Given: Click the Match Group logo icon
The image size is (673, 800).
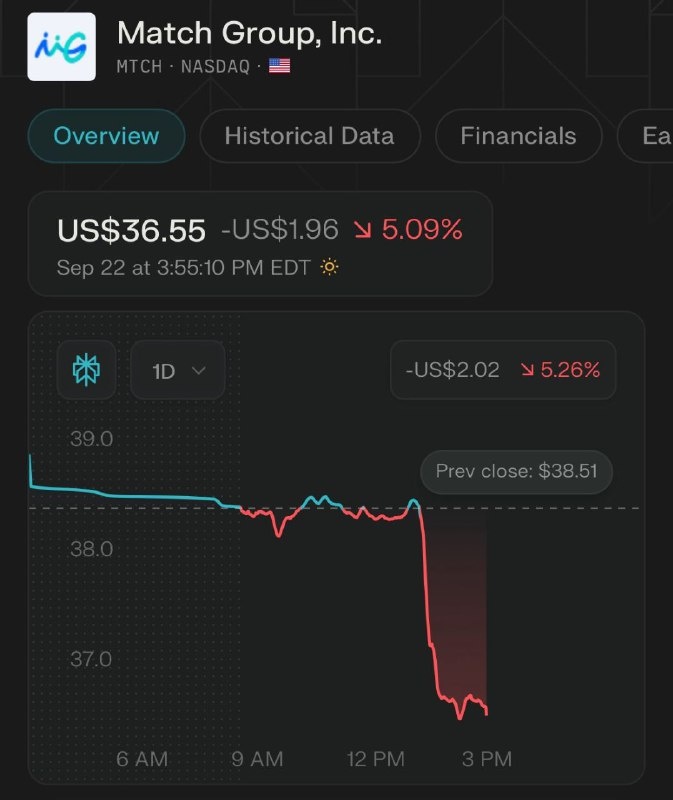Looking at the screenshot, I should point(61,46).
